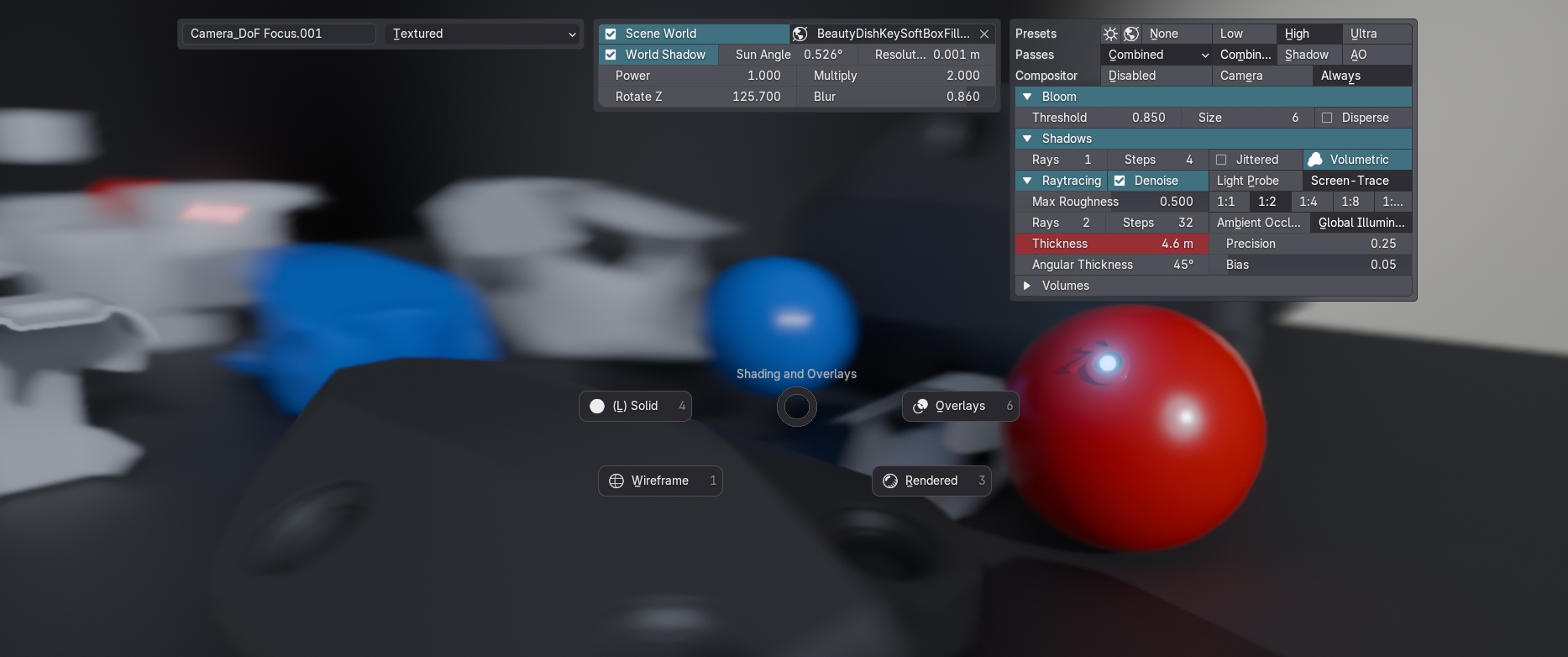Image resolution: width=1568 pixels, height=657 pixels.
Task: Click the Raytracing Steps field
Action: coord(1158,223)
